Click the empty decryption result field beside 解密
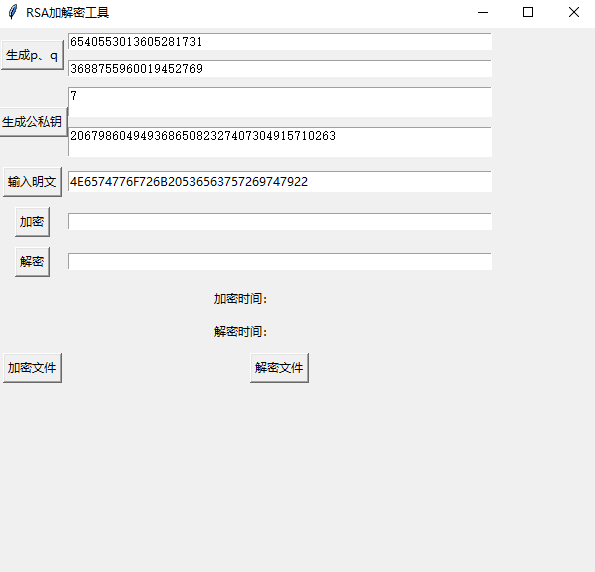Image resolution: width=595 pixels, height=572 pixels. click(x=280, y=261)
